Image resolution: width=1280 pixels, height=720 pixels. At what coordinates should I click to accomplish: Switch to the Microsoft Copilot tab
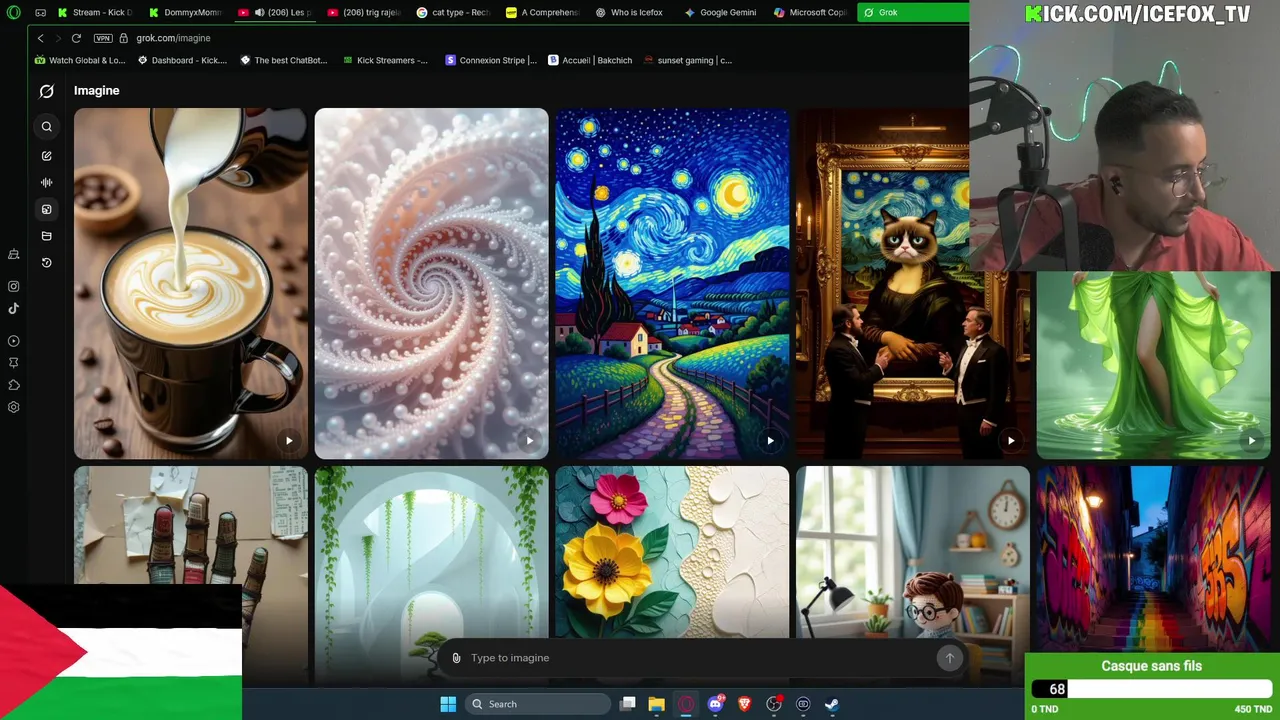811,12
